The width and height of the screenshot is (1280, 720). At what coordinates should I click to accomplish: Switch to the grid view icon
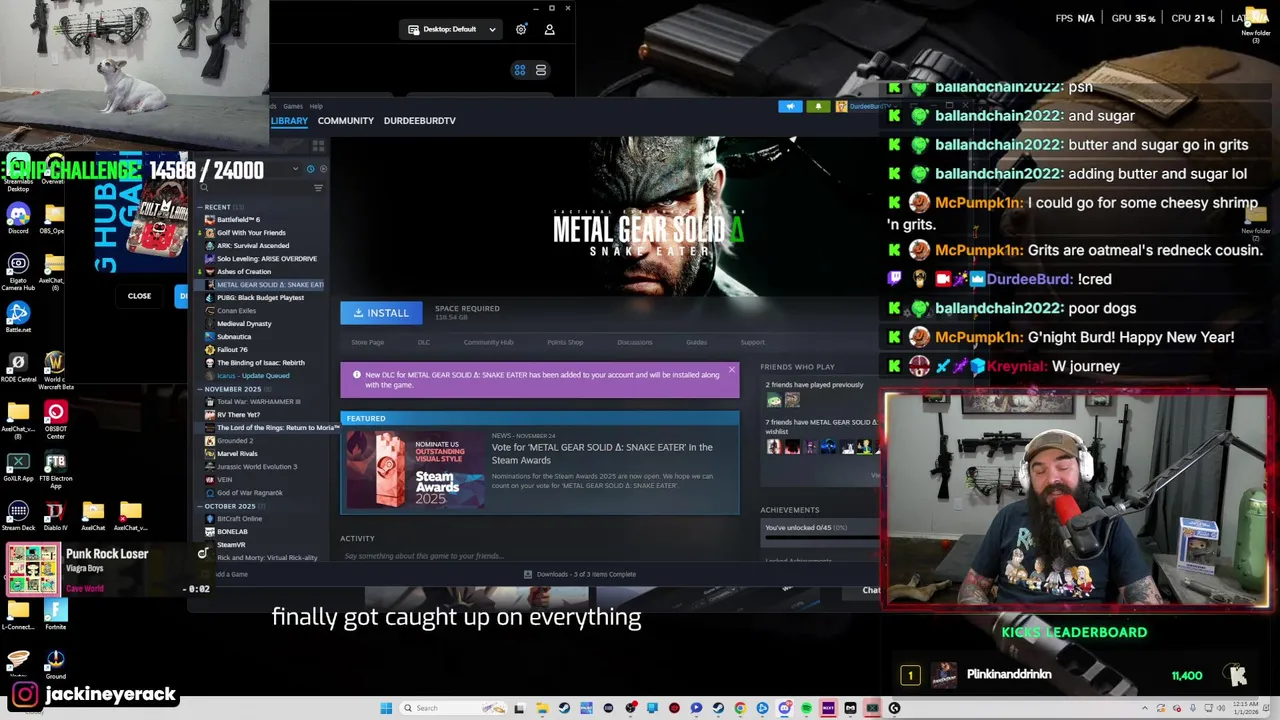520,70
